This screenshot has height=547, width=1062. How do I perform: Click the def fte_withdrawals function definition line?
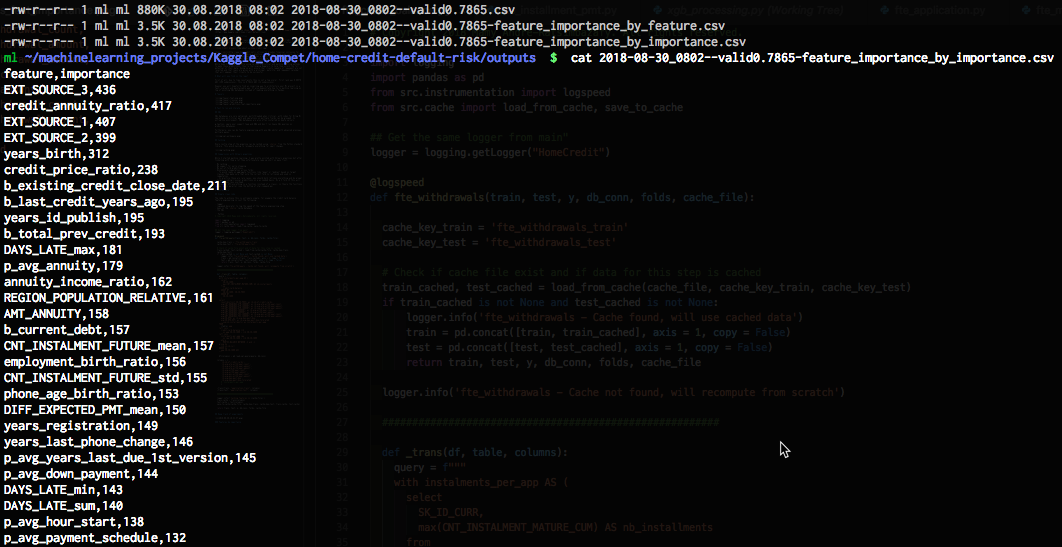tap(561, 198)
